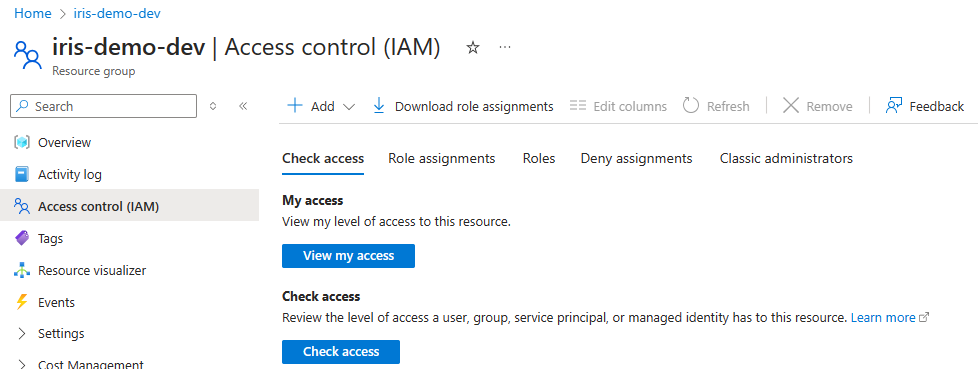The width and height of the screenshot is (978, 369).
Task: Click the Feedback person icon
Action: click(x=894, y=105)
